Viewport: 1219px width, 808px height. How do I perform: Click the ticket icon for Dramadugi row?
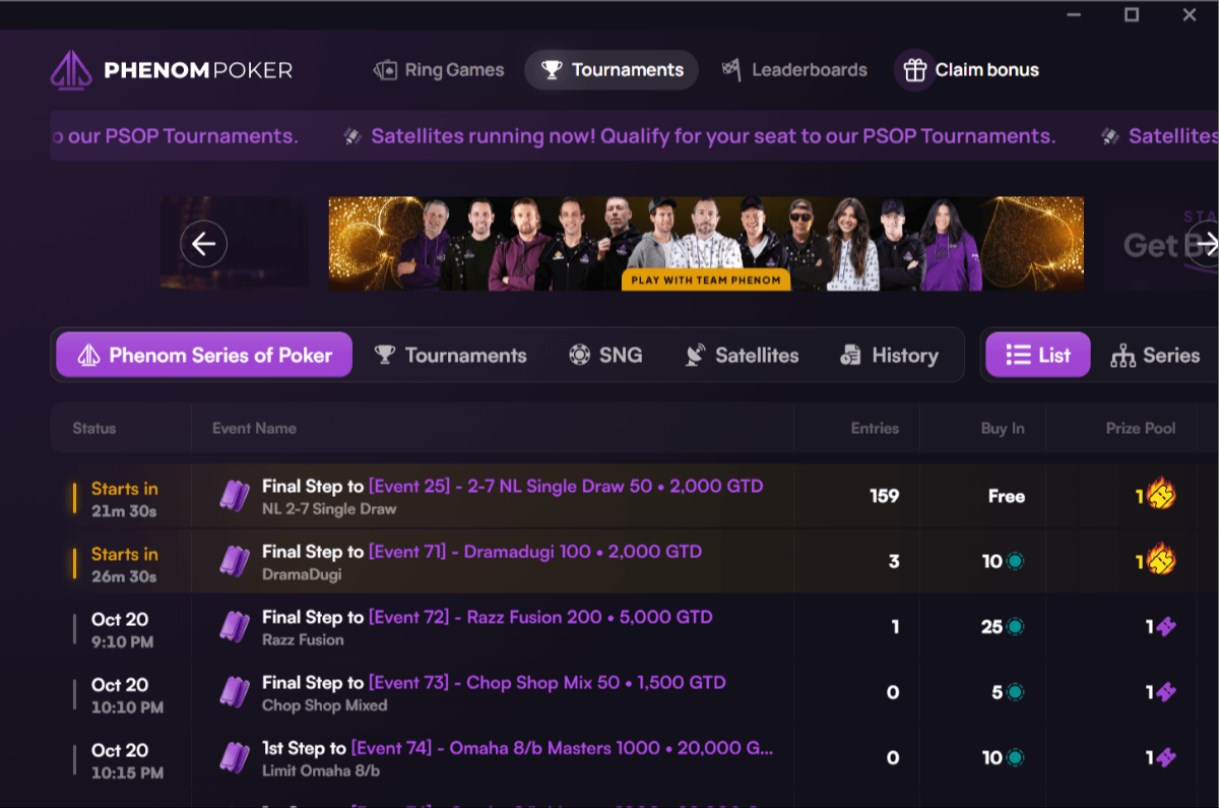[x=235, y=561]
